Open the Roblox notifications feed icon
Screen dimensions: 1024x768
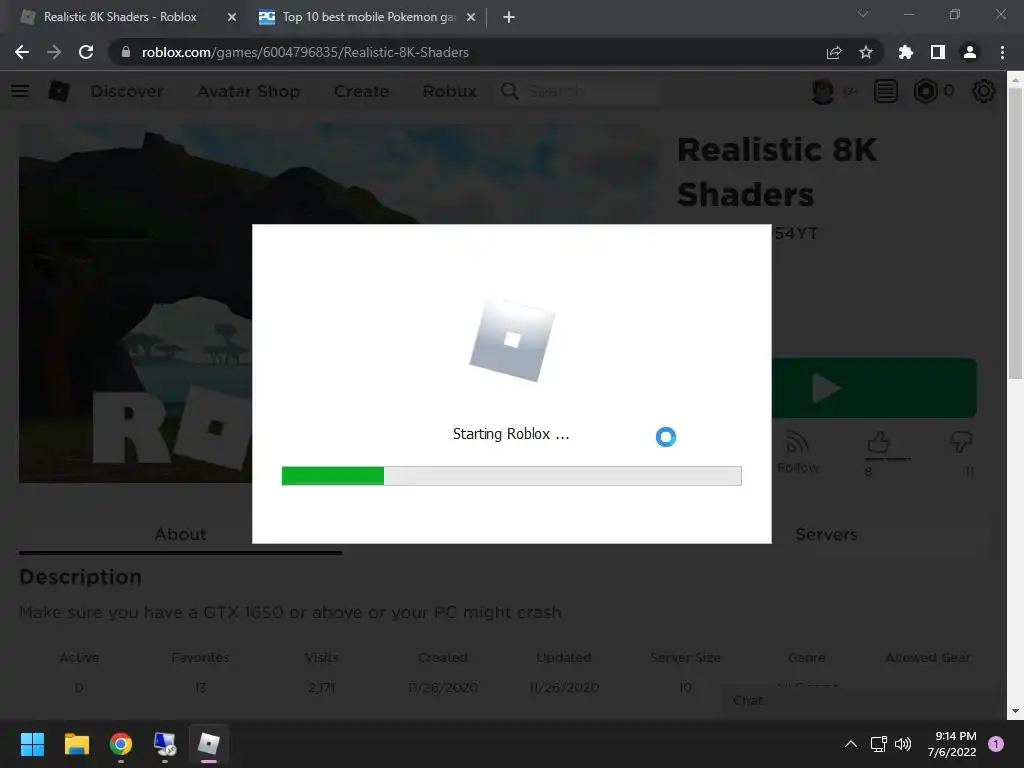[x=886, y=91]
